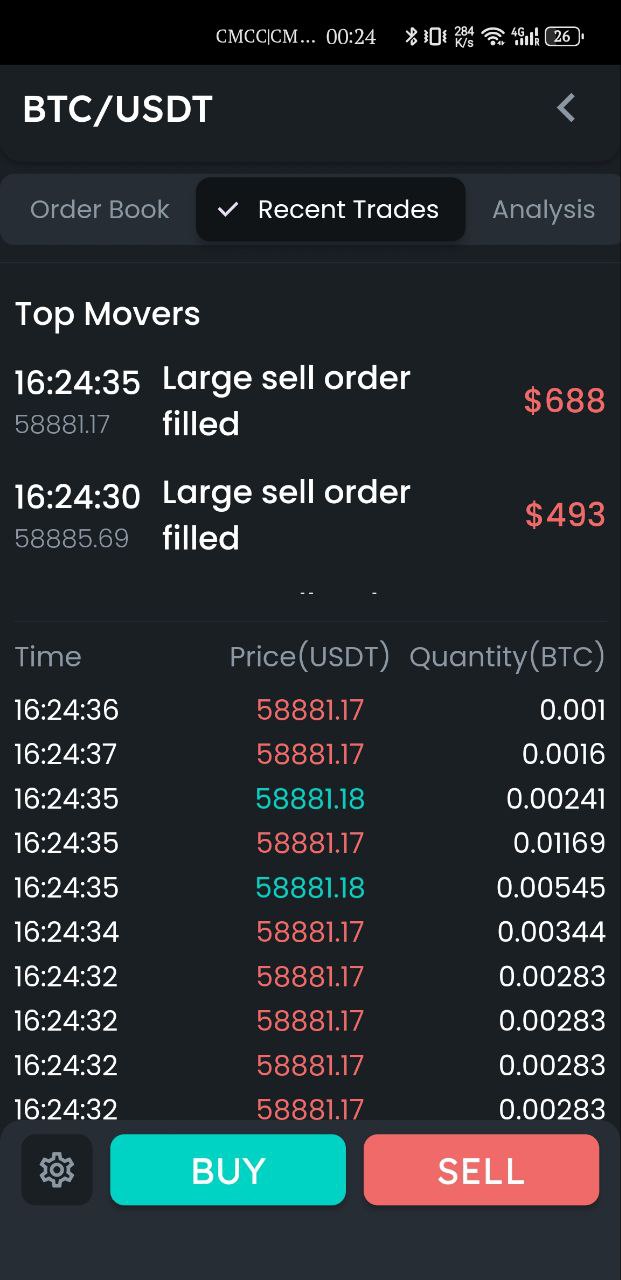Image resolution: width=621 pixels, height=1280 pixels.
Task: Tap the BTC/USDT pair title
Action: click(x=118, y=109)
